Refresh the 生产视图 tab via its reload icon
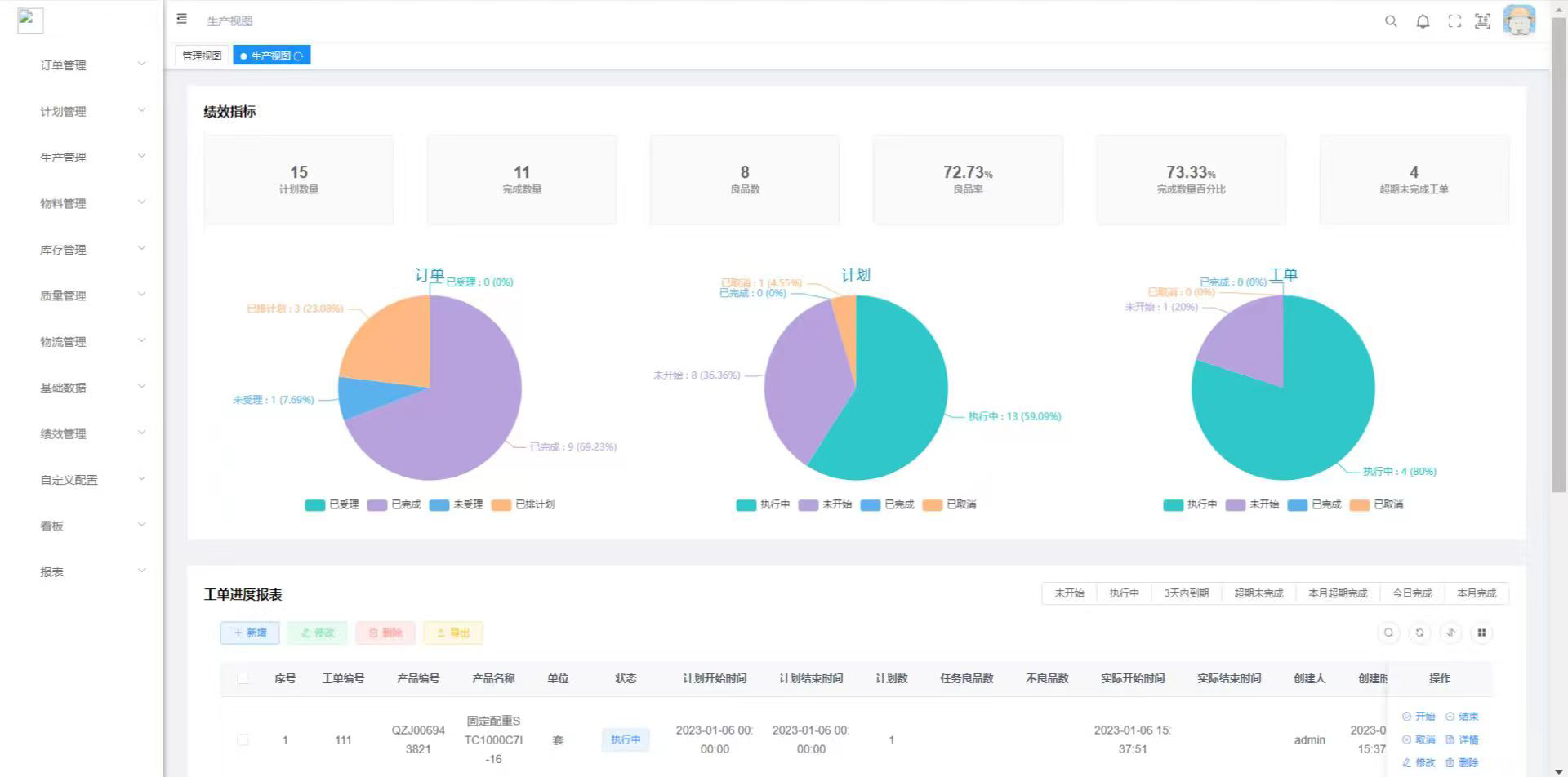The image size is (1568, 777). pyautogui.click(x=298, y=56)
